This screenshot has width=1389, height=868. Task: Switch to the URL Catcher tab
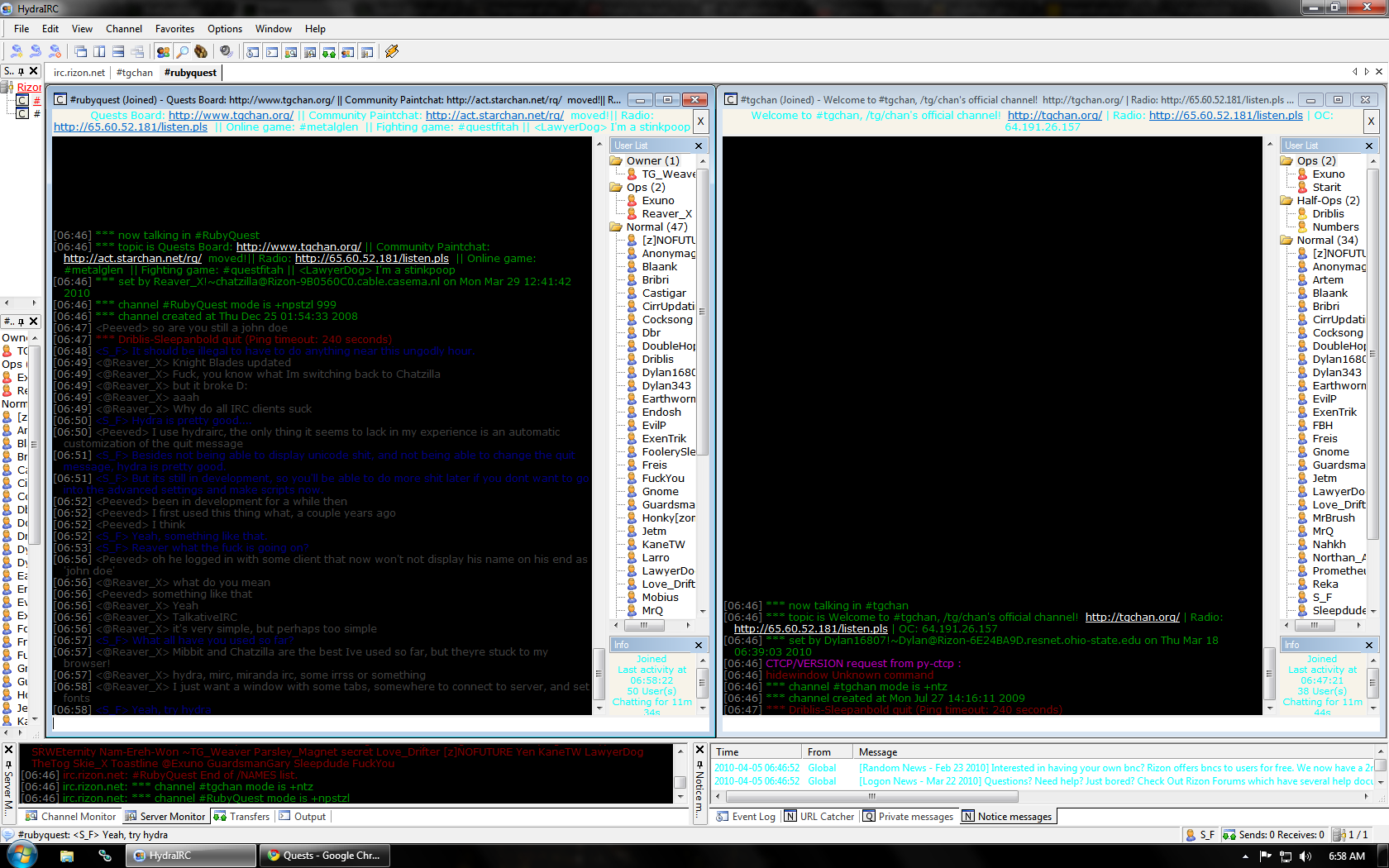click(819, 817)
